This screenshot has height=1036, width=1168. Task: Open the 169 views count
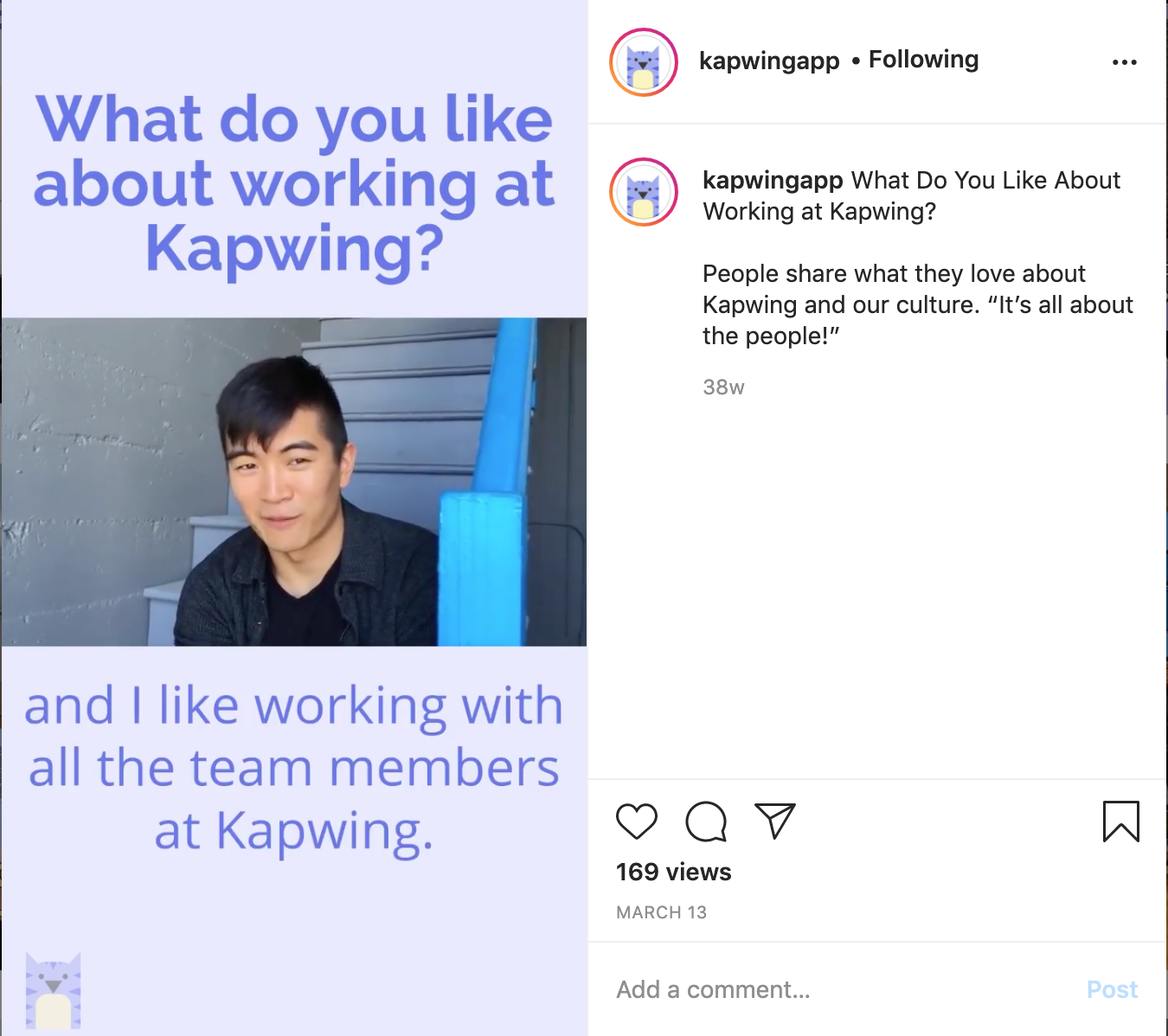tap(673, 872)
